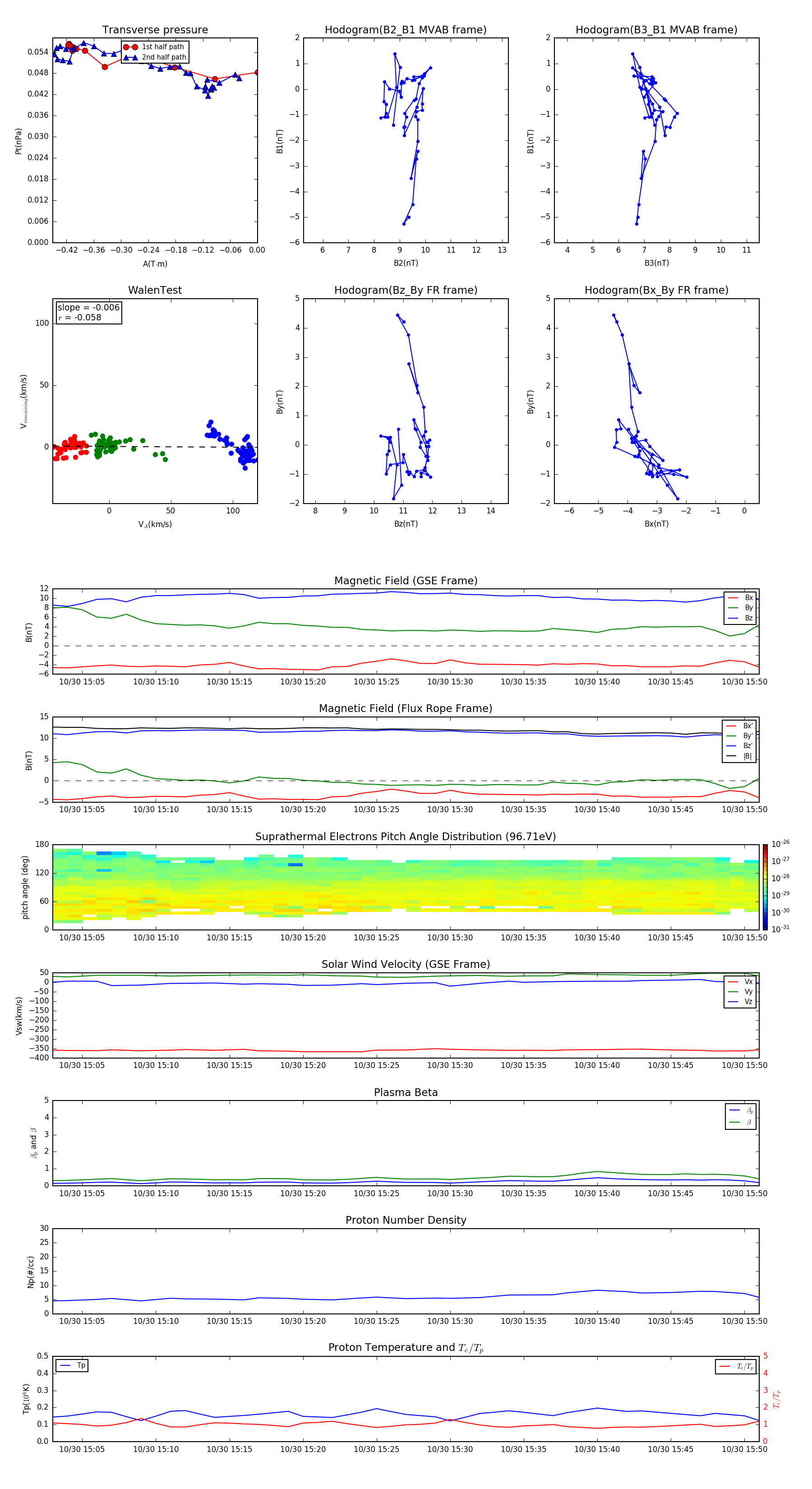812x1489 pixels.
Task: Click the 'slope = -0.006' annotation text
Action: [x=88, y=308]
